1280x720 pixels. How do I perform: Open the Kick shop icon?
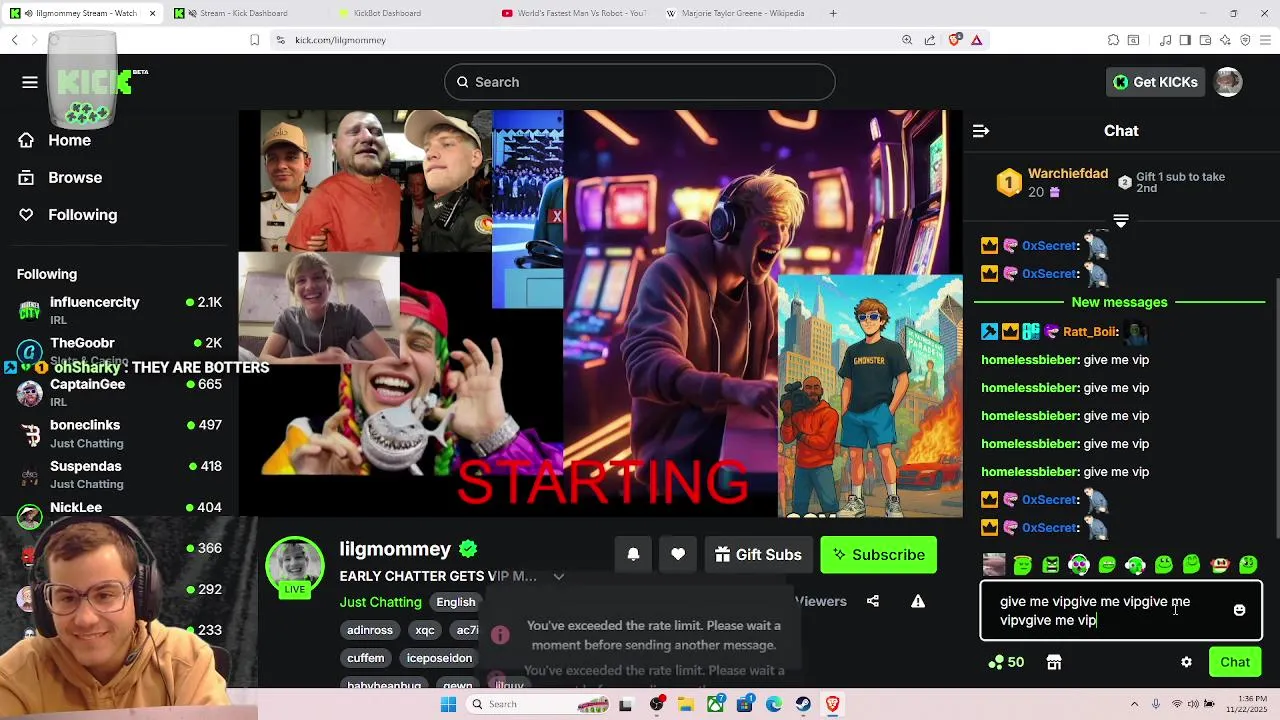point(1053,662)
